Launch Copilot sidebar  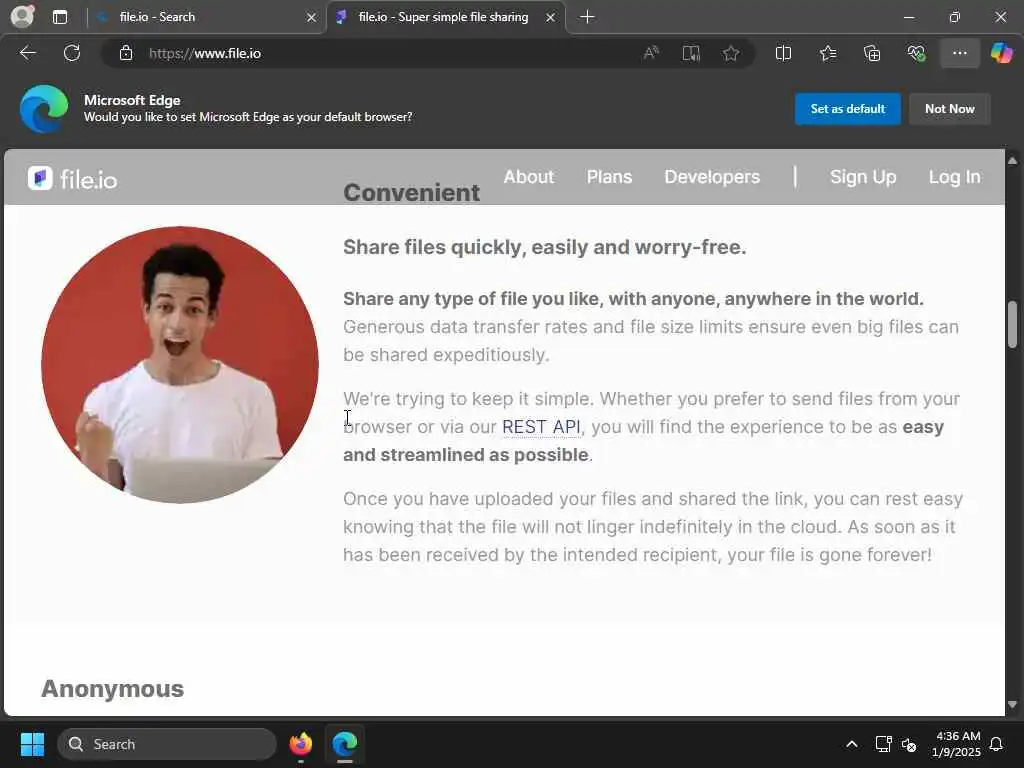tap(1001, 53)
